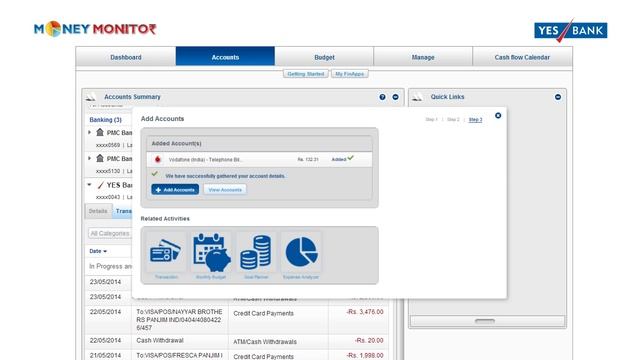This screenshot has width=640, height=360.
Task: Click the green Added checkmark
Action: click(351, 158)
